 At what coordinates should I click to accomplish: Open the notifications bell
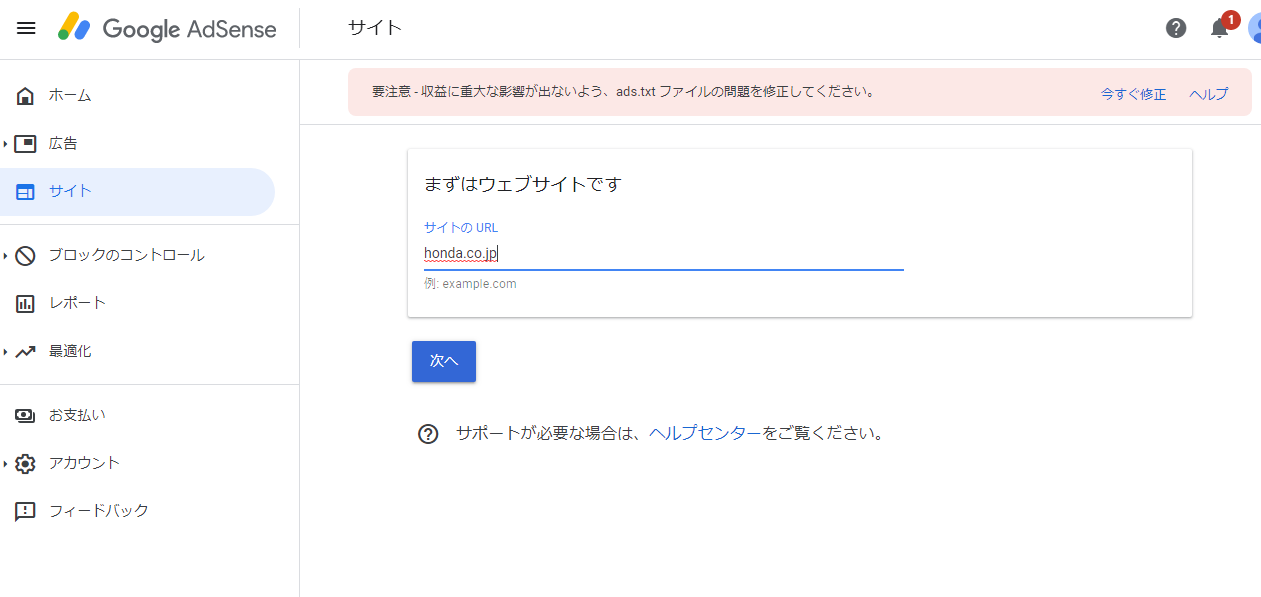pos(1220,28)
